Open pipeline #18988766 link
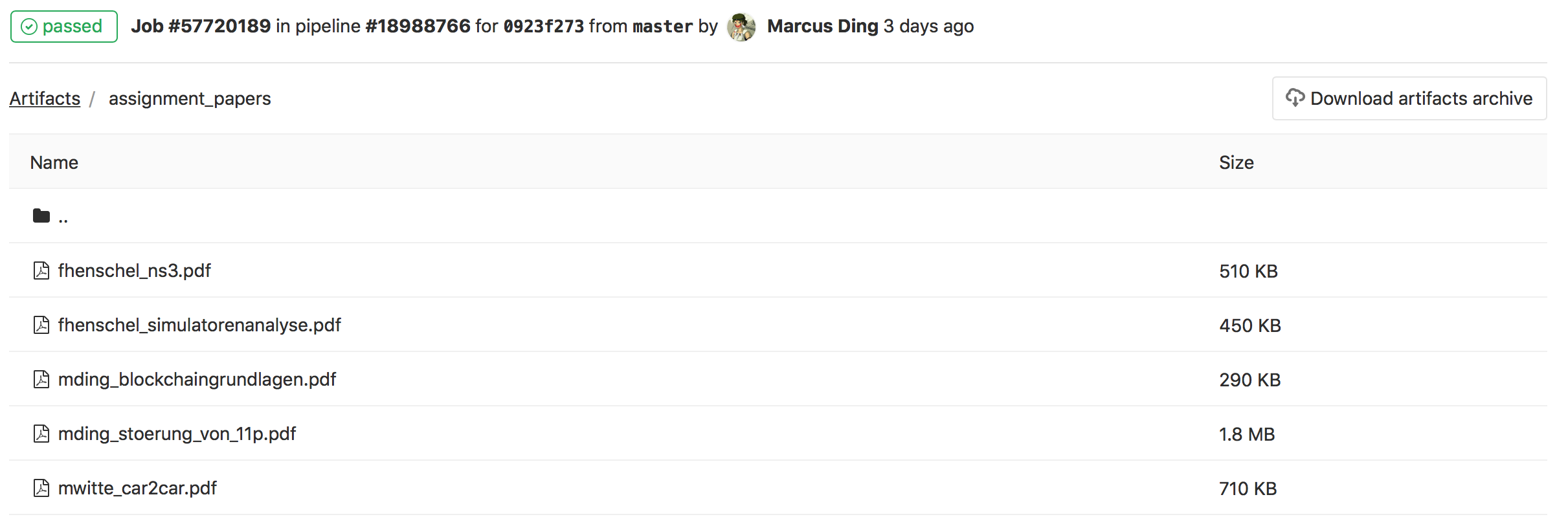This screenshot has height=519, width=1568. (418, 27)
